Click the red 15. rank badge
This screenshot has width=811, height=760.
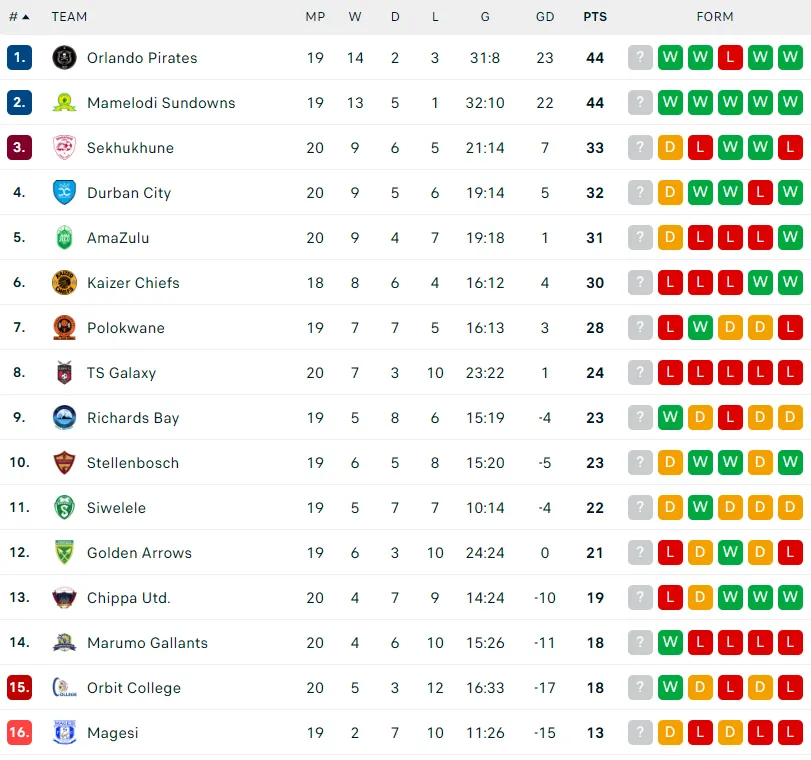coord(19,688)
